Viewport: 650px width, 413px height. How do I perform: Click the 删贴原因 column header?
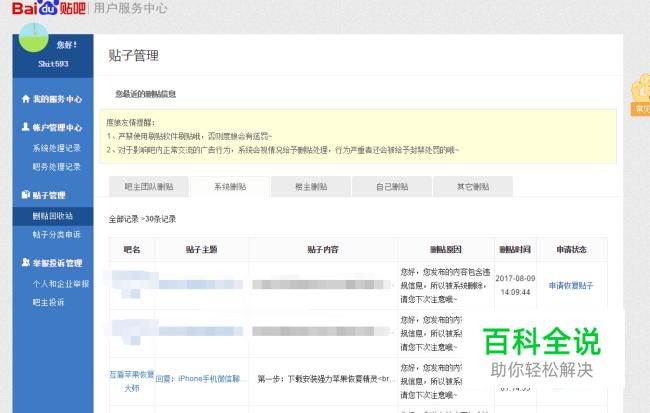[446, 249]
